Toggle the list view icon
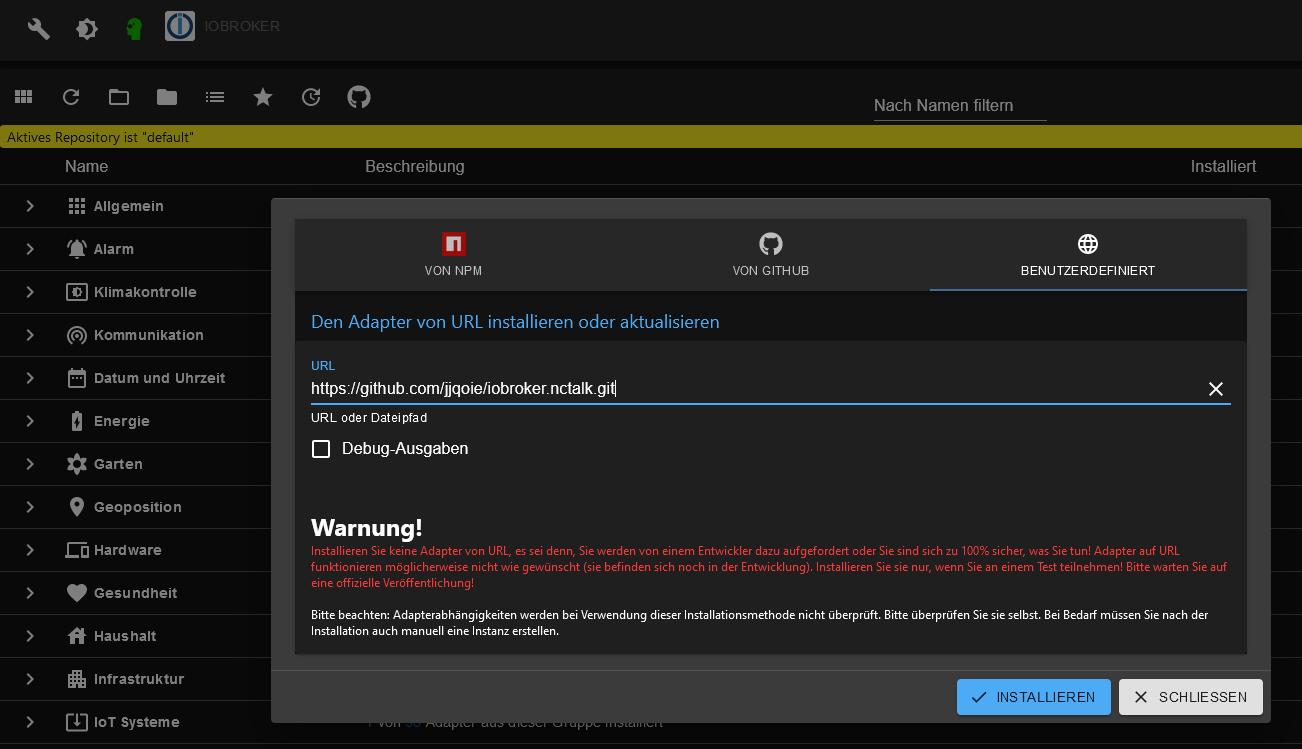The image size is (1302, 749). coord(215,97)
